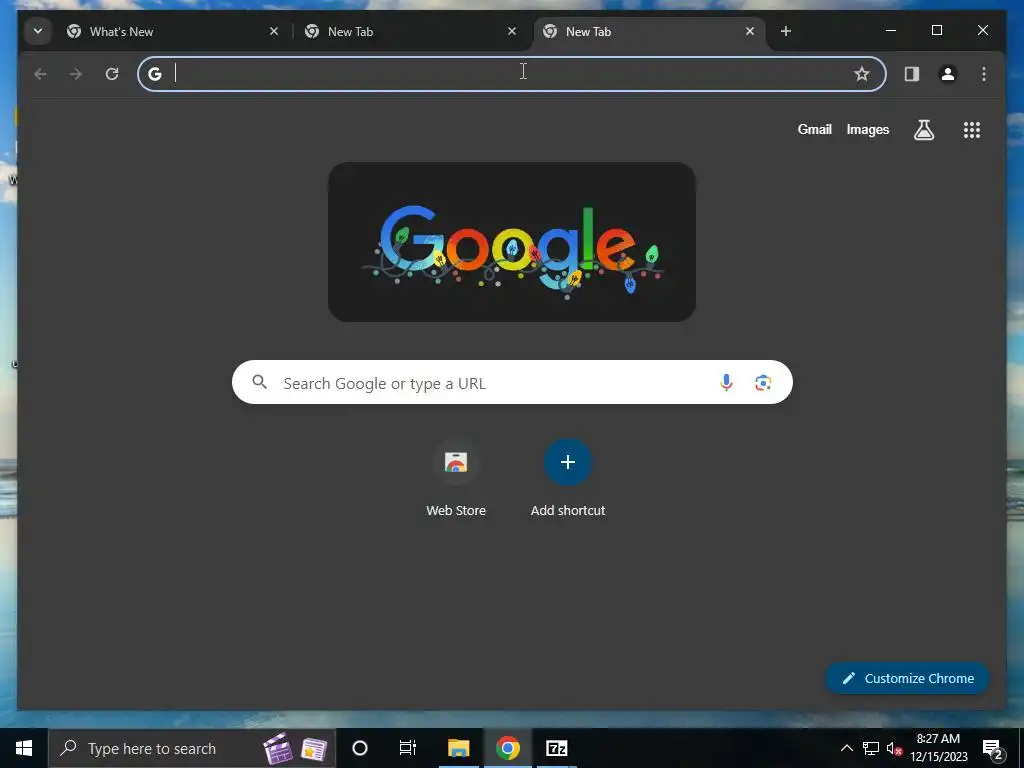This screenshot has width=1024, height=768.
Task: Click the Search Google or type a URL box
Action: (x=512, y=382)
